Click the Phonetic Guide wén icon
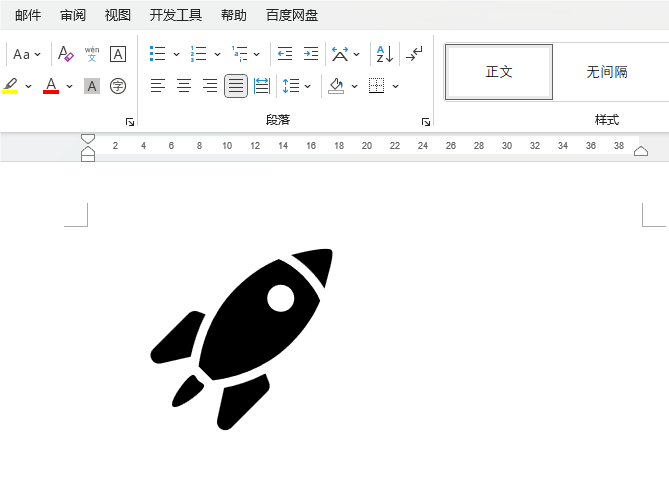This screenshot has width=669, height=485. tap(92, 54)
